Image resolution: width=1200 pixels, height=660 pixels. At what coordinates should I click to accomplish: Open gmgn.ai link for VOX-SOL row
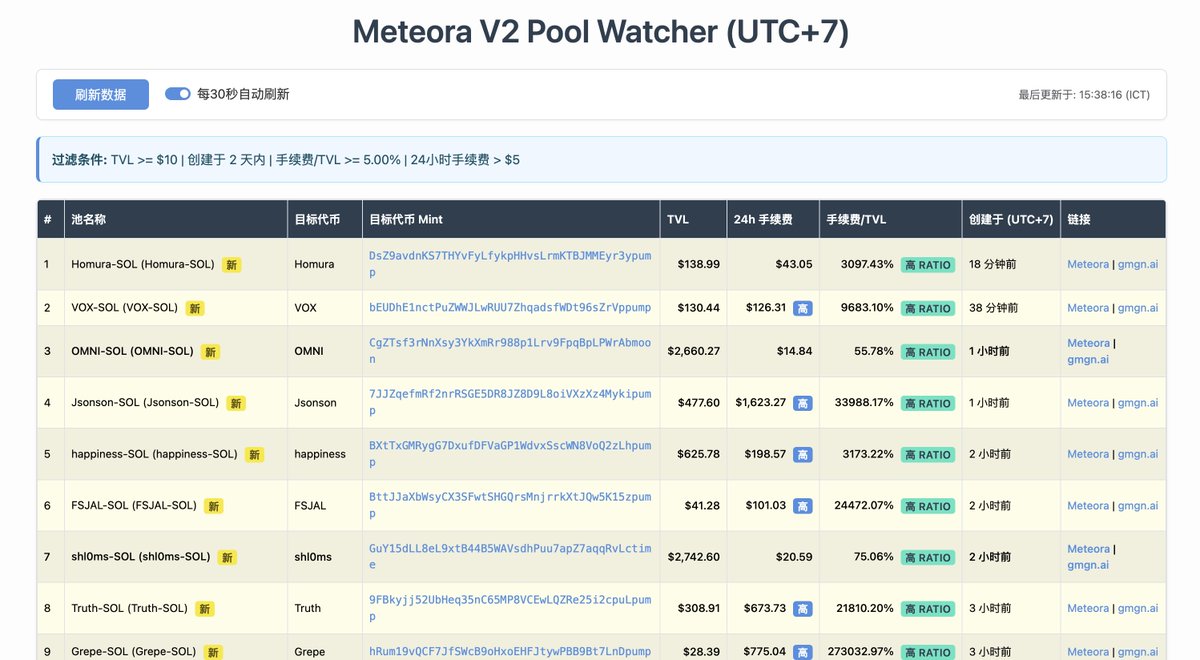1138,308
